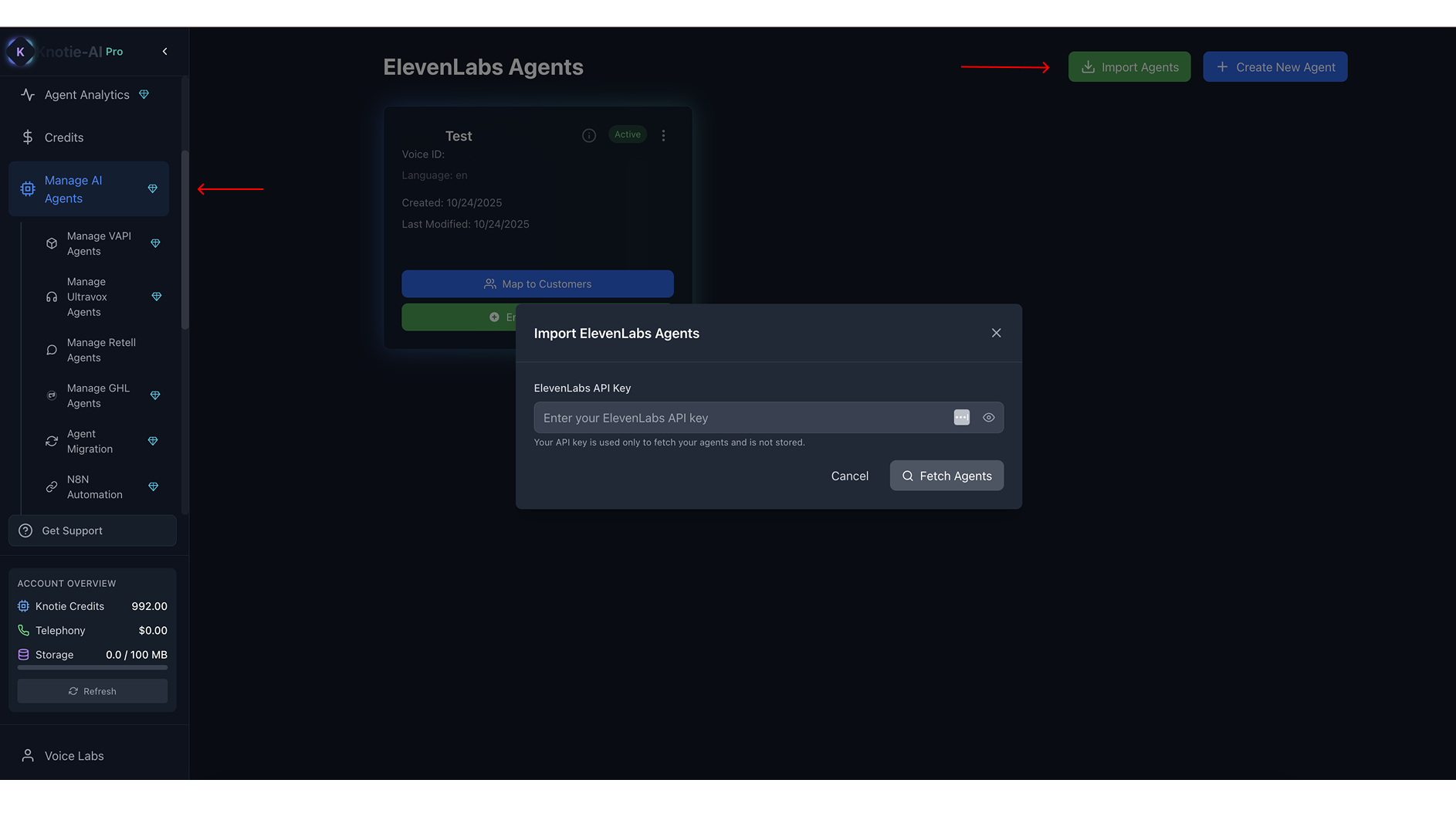
Task: Click diamond badge beside Manage AI Agents
Action: click(152, 189)
